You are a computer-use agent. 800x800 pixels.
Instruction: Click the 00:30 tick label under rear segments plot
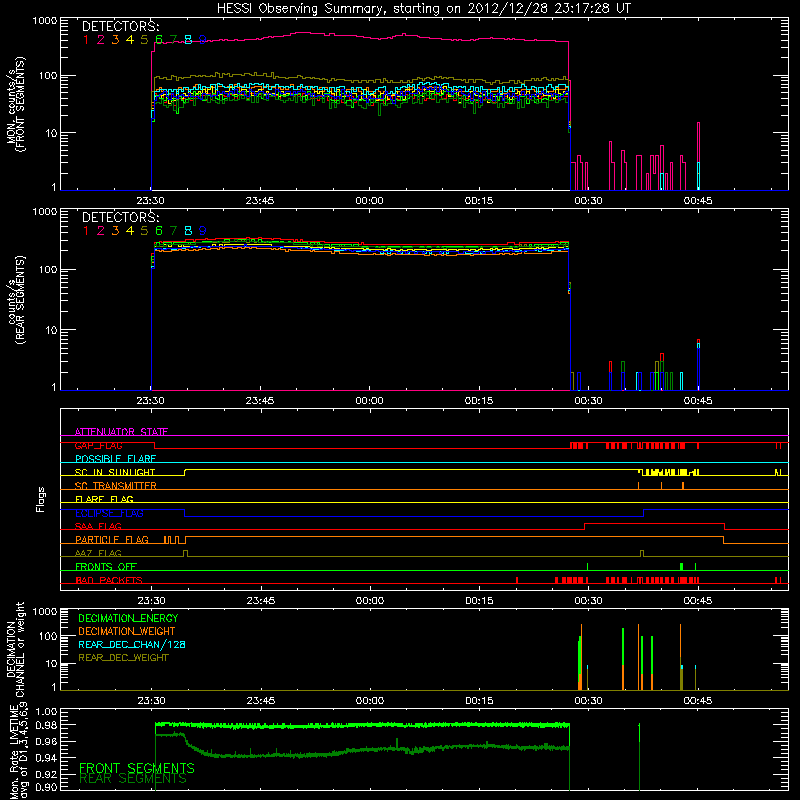click(588, 401)
